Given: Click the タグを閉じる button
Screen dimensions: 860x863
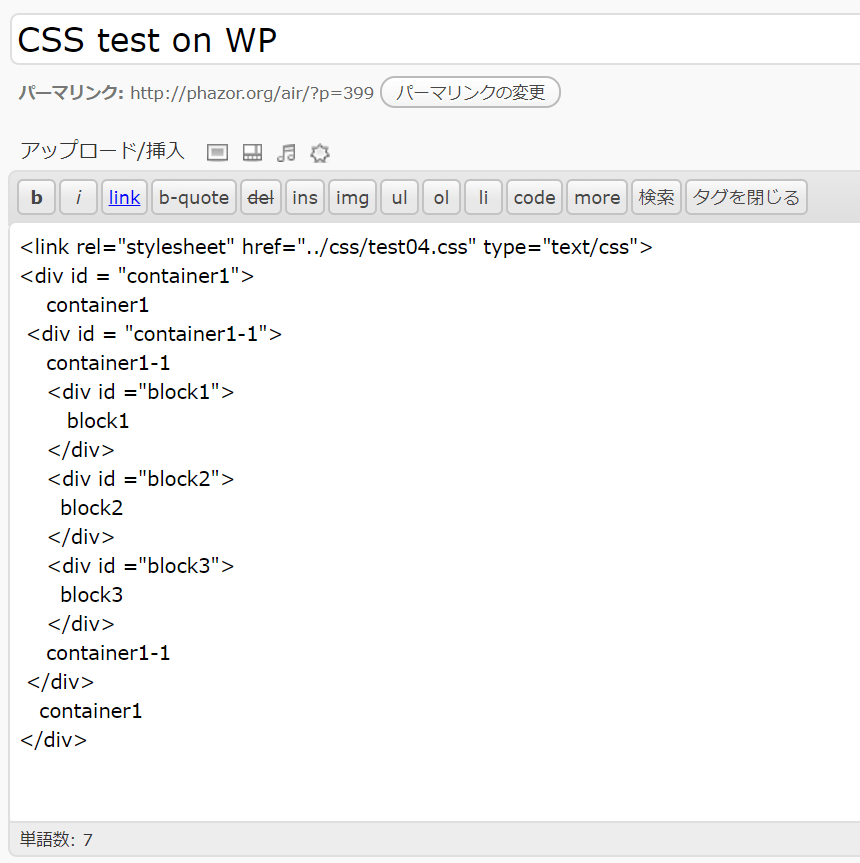Looking at the screenshot, I should [746, 197].
